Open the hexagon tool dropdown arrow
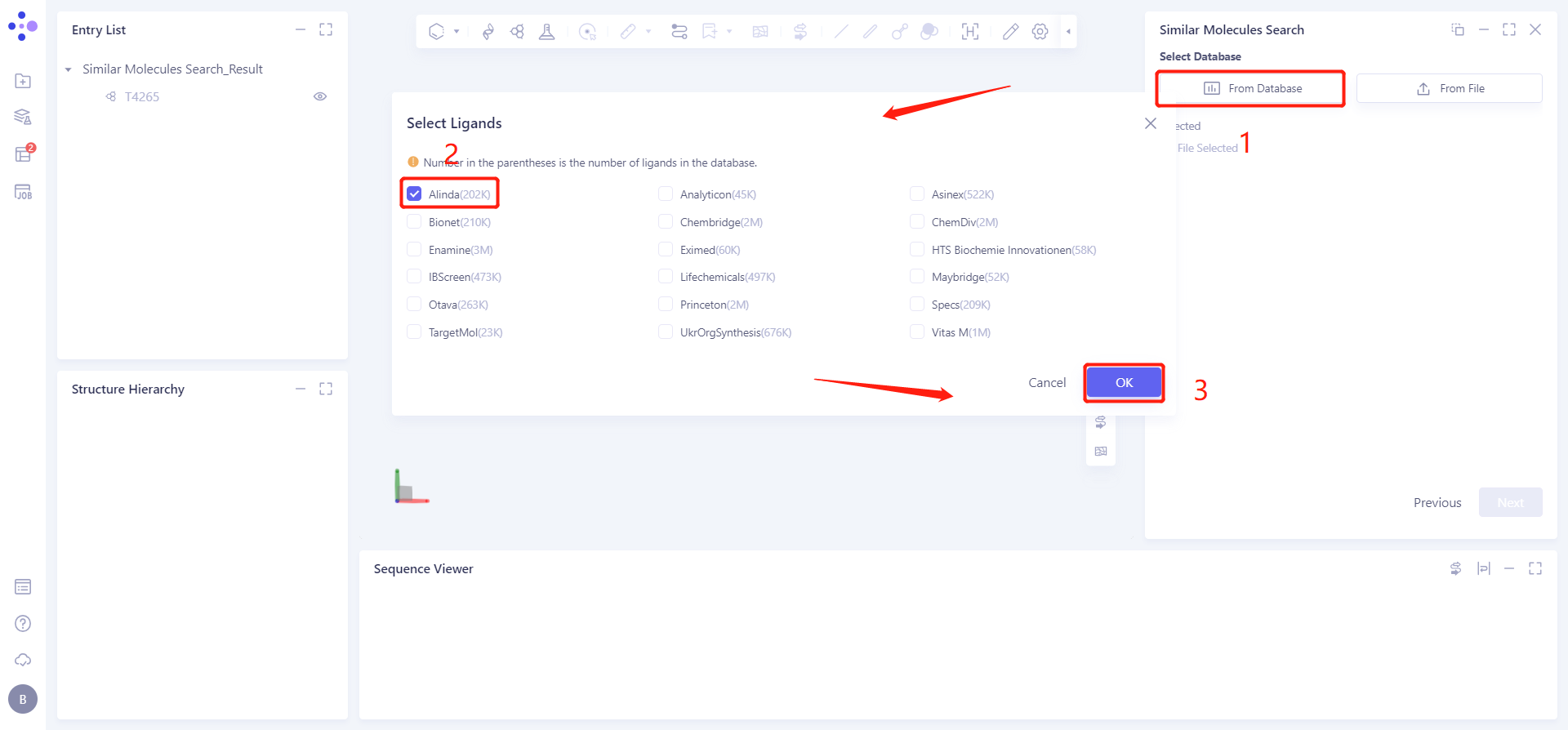1568x730 pixels. point(457,32)
